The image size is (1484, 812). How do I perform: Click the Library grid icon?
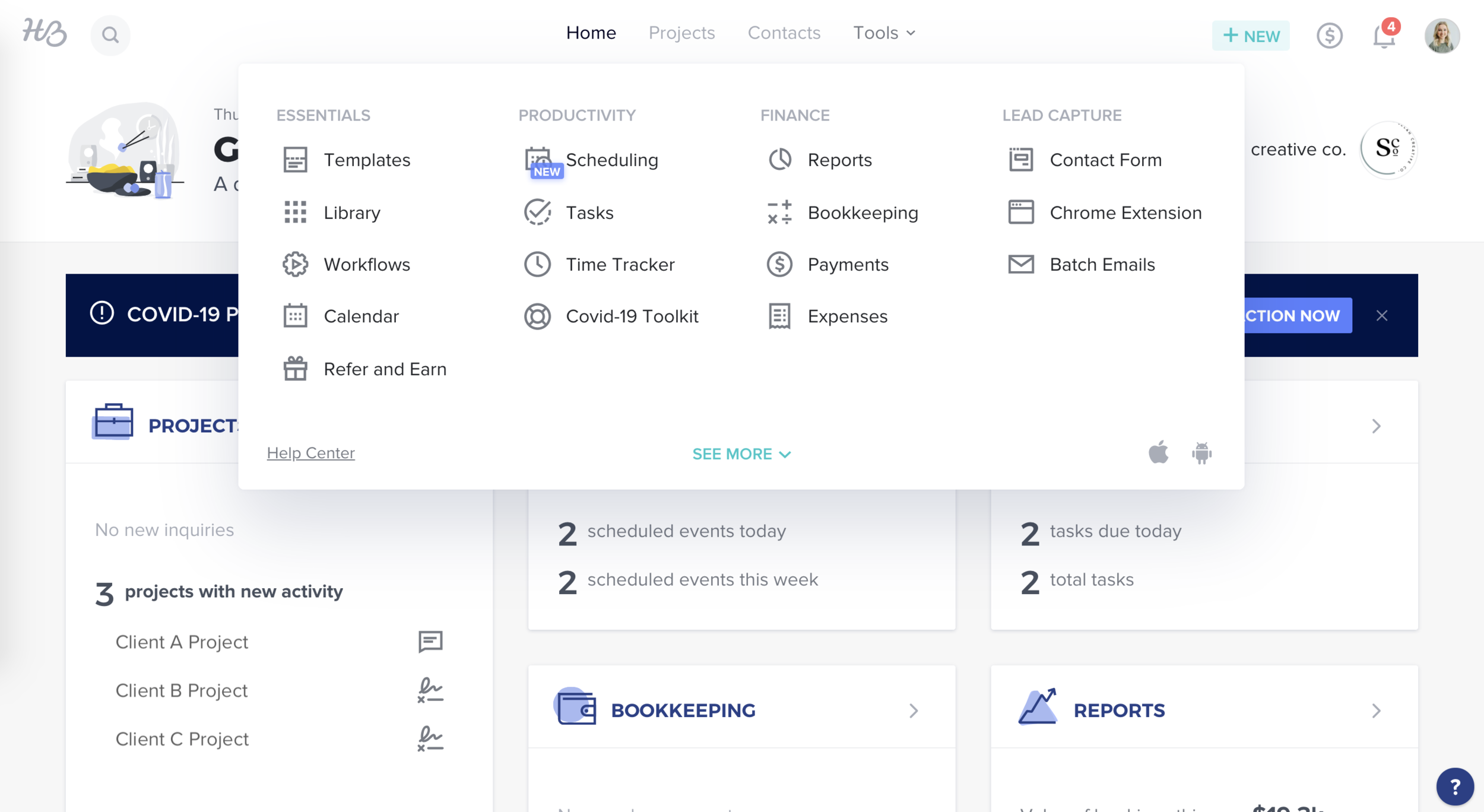point(295,212)
